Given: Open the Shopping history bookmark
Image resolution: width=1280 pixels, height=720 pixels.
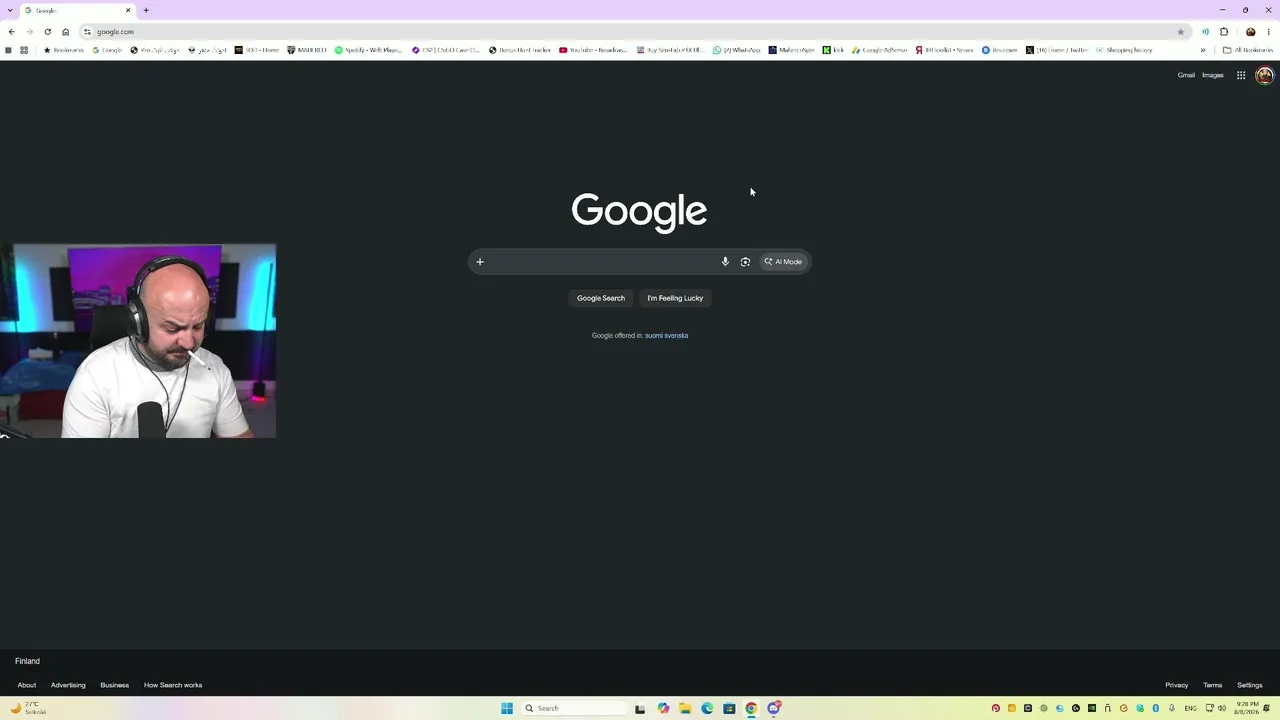Looking at the screenshot, I should (x=1124, y=50).
